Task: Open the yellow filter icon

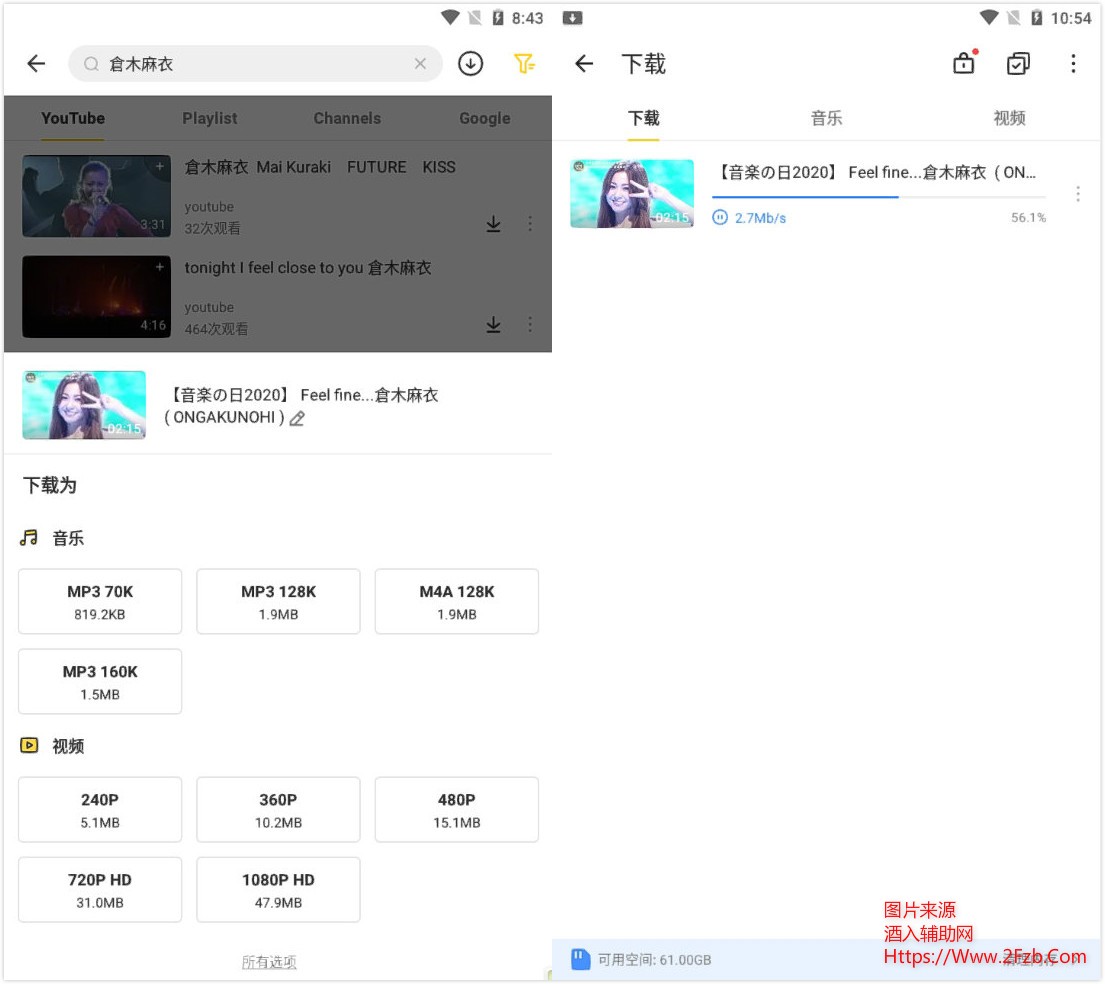Action: click(524, 64)
